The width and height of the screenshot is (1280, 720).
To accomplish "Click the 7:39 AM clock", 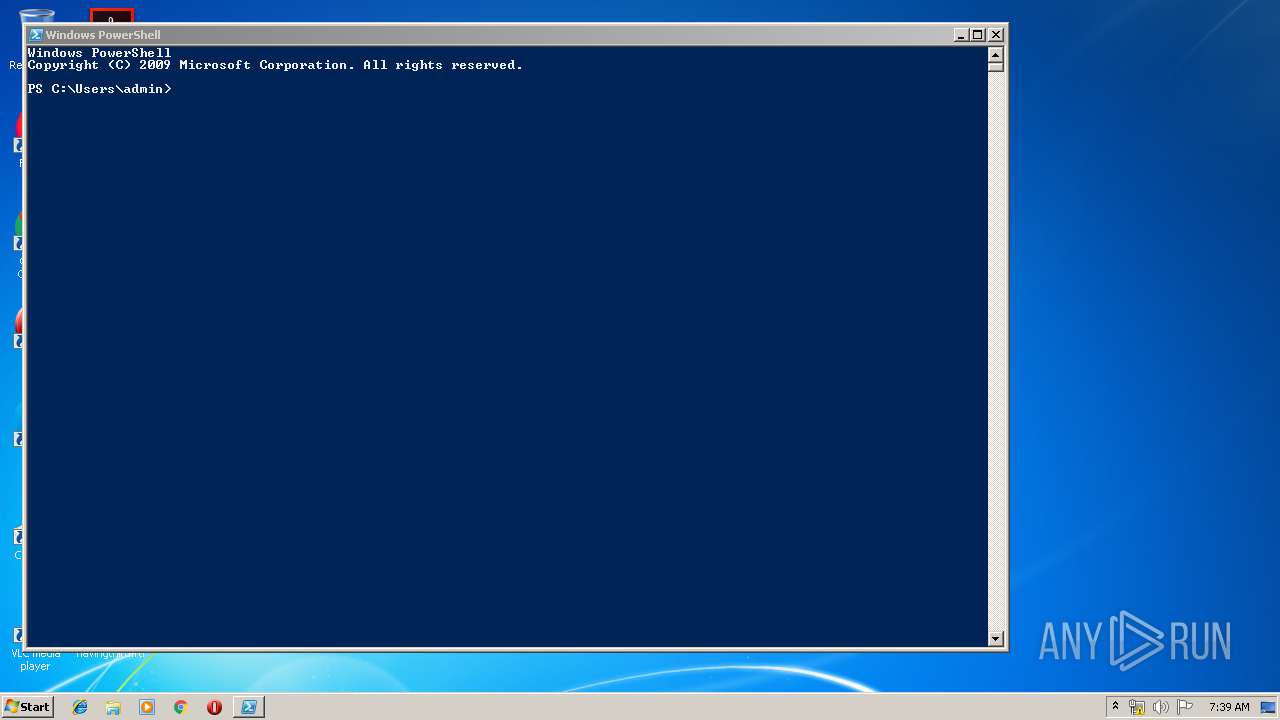I will tap(1229, 707).
